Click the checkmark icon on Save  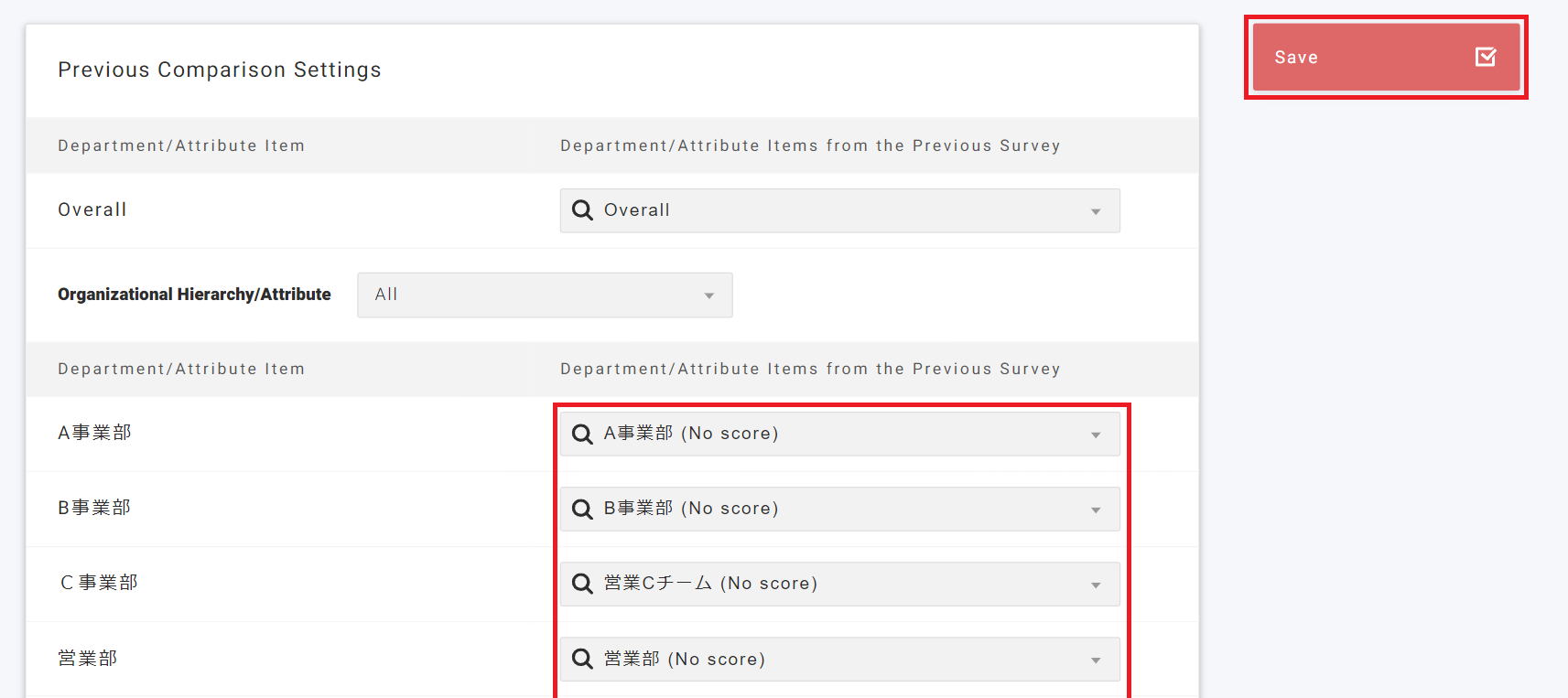pos(1486,57)
